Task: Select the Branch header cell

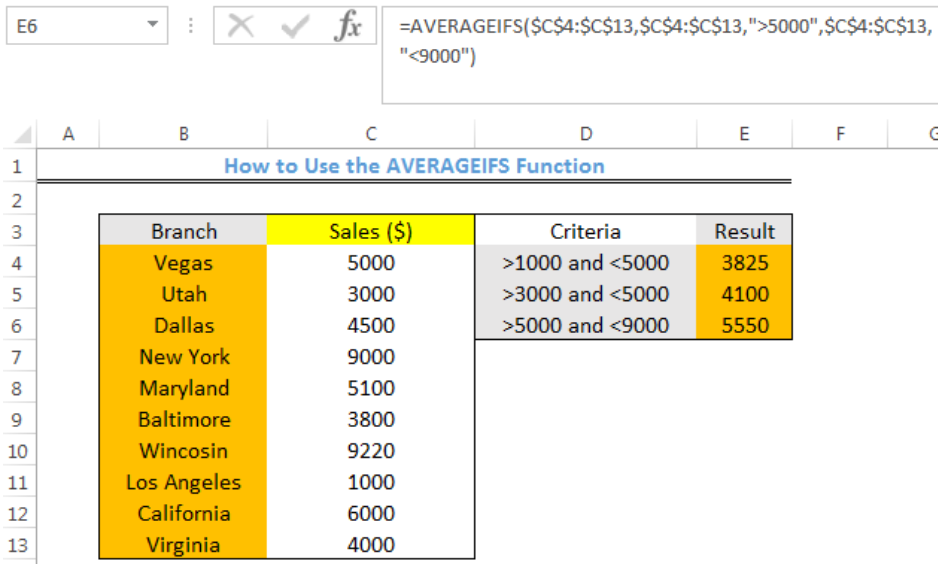Action: pos(184,231)
